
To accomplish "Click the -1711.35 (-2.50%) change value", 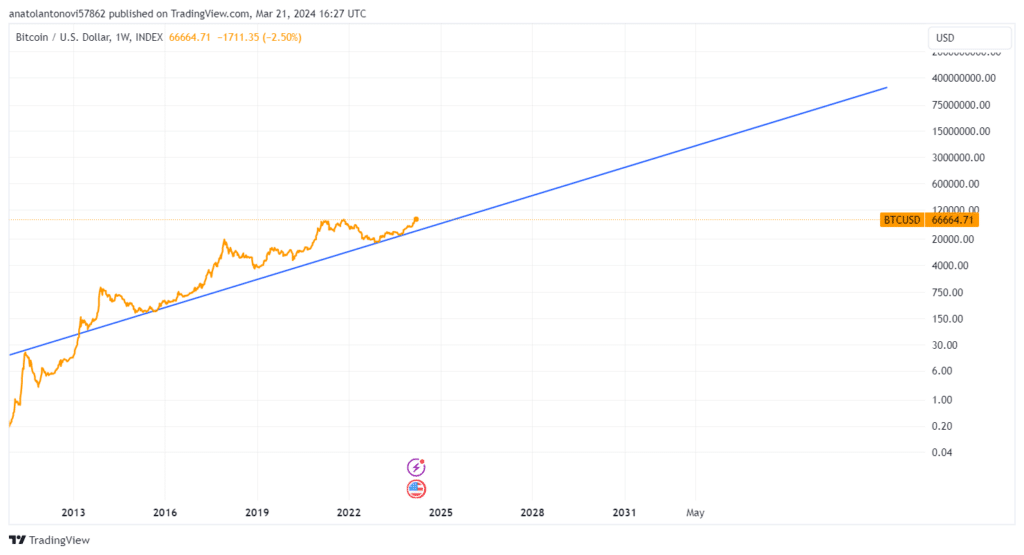I will point(259,37).
